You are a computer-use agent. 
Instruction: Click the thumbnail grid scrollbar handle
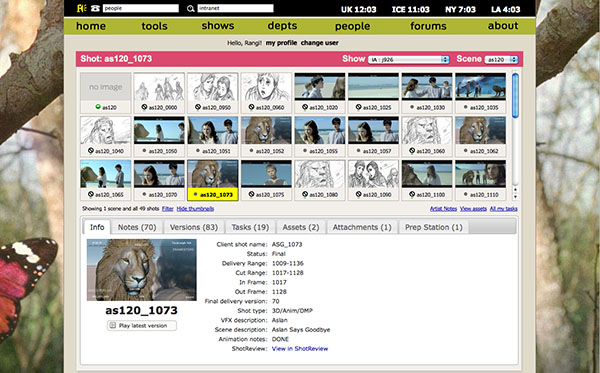click(515, 96)
